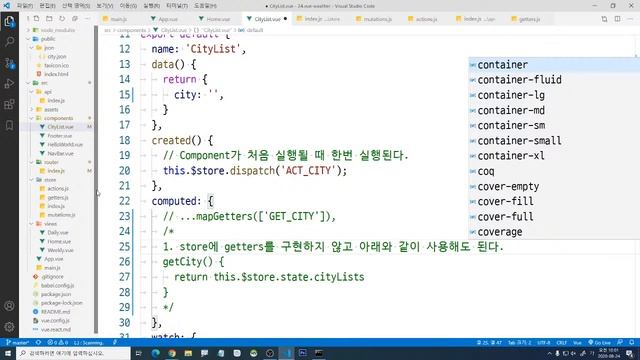Open the Bookmarks view in activity bar

[x=9, y=125]
